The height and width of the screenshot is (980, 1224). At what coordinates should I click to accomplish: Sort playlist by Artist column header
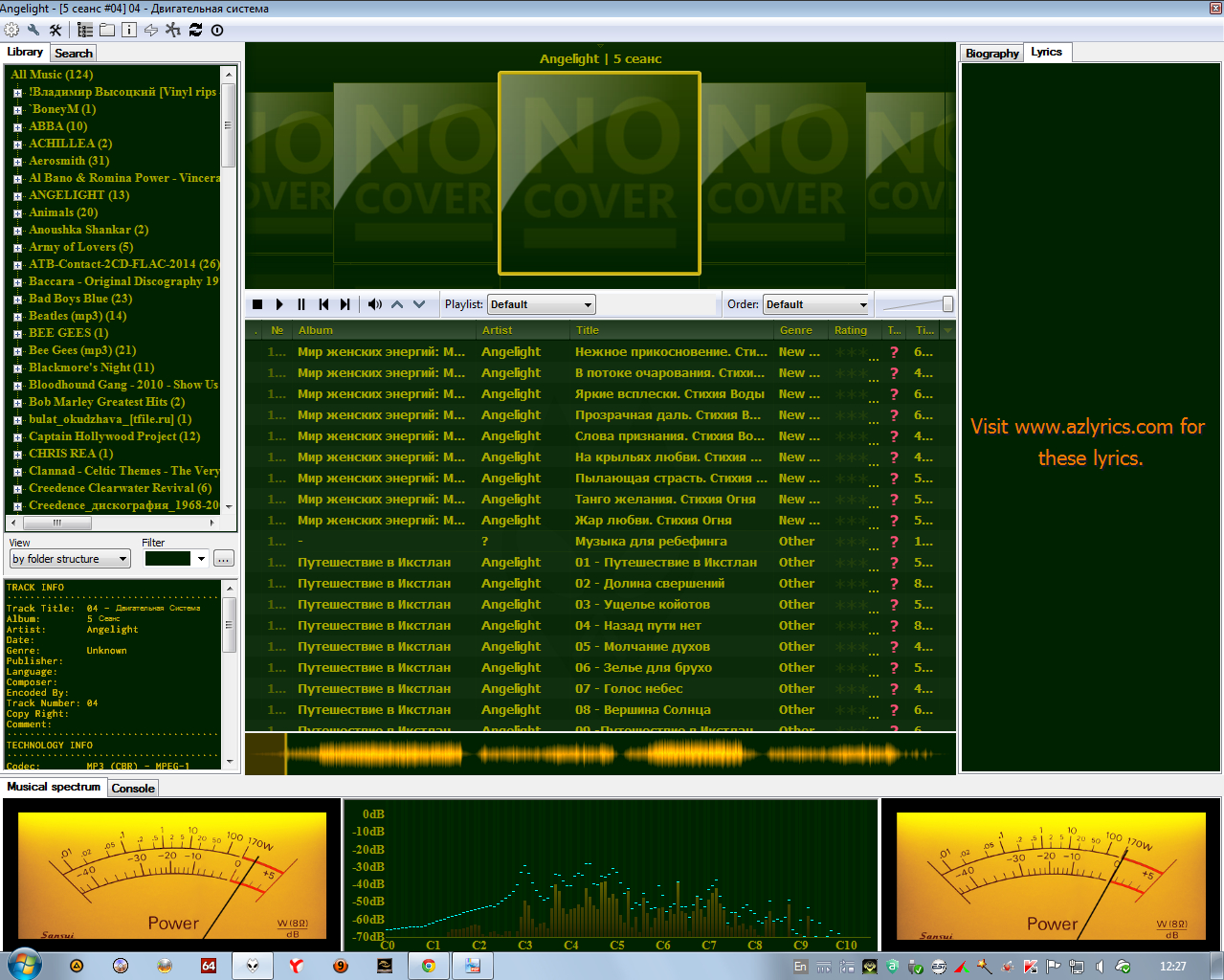522,330
